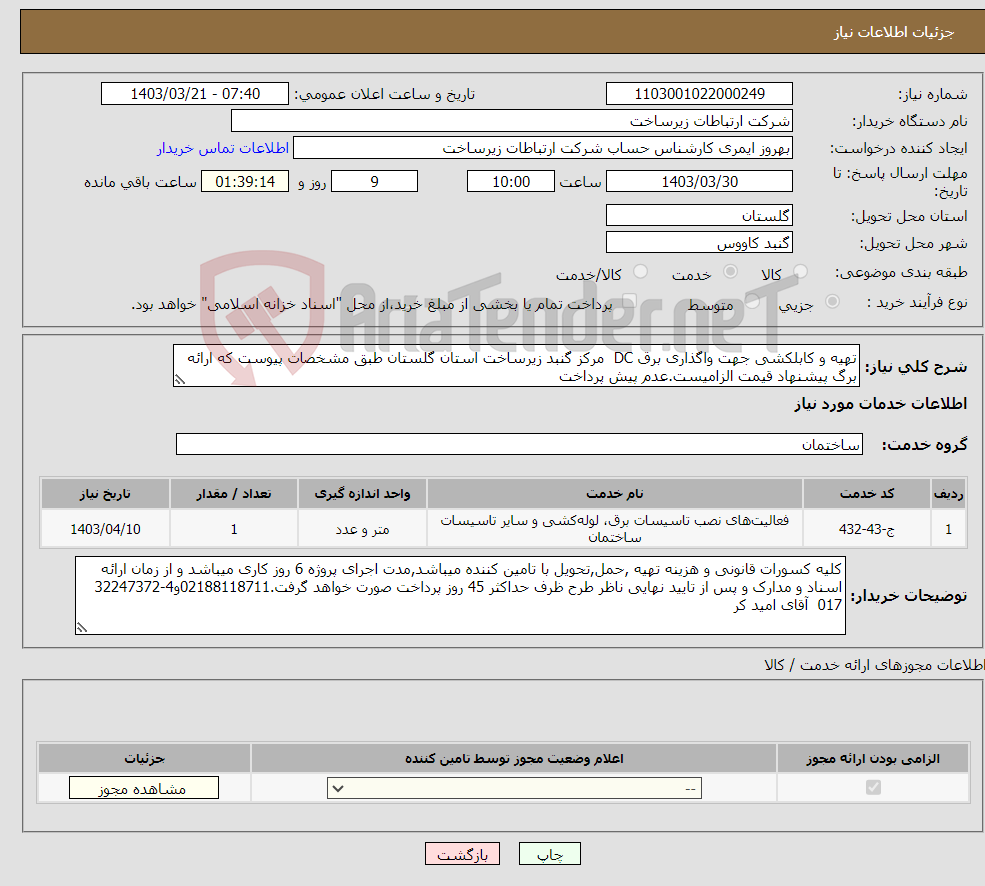Viewport: 985px width, 886px height.
Task: Click the بازگشت back button
Action: [x=462, y=854]
